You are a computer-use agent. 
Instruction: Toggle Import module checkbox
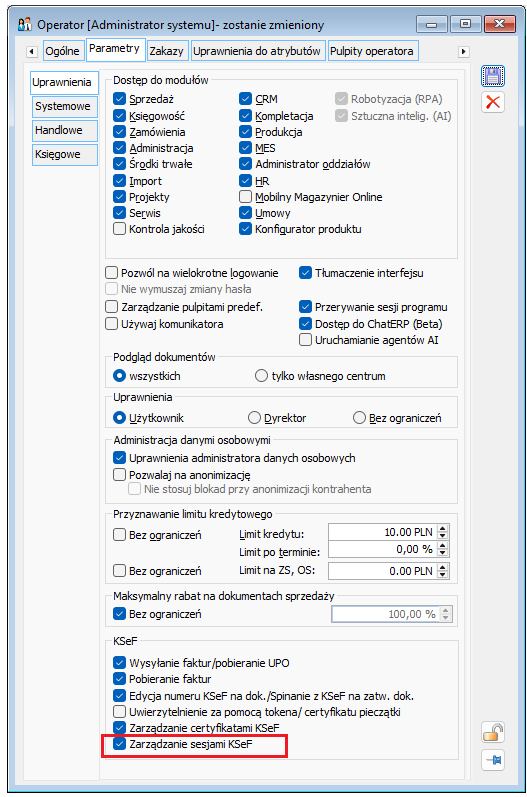point(119,181)
